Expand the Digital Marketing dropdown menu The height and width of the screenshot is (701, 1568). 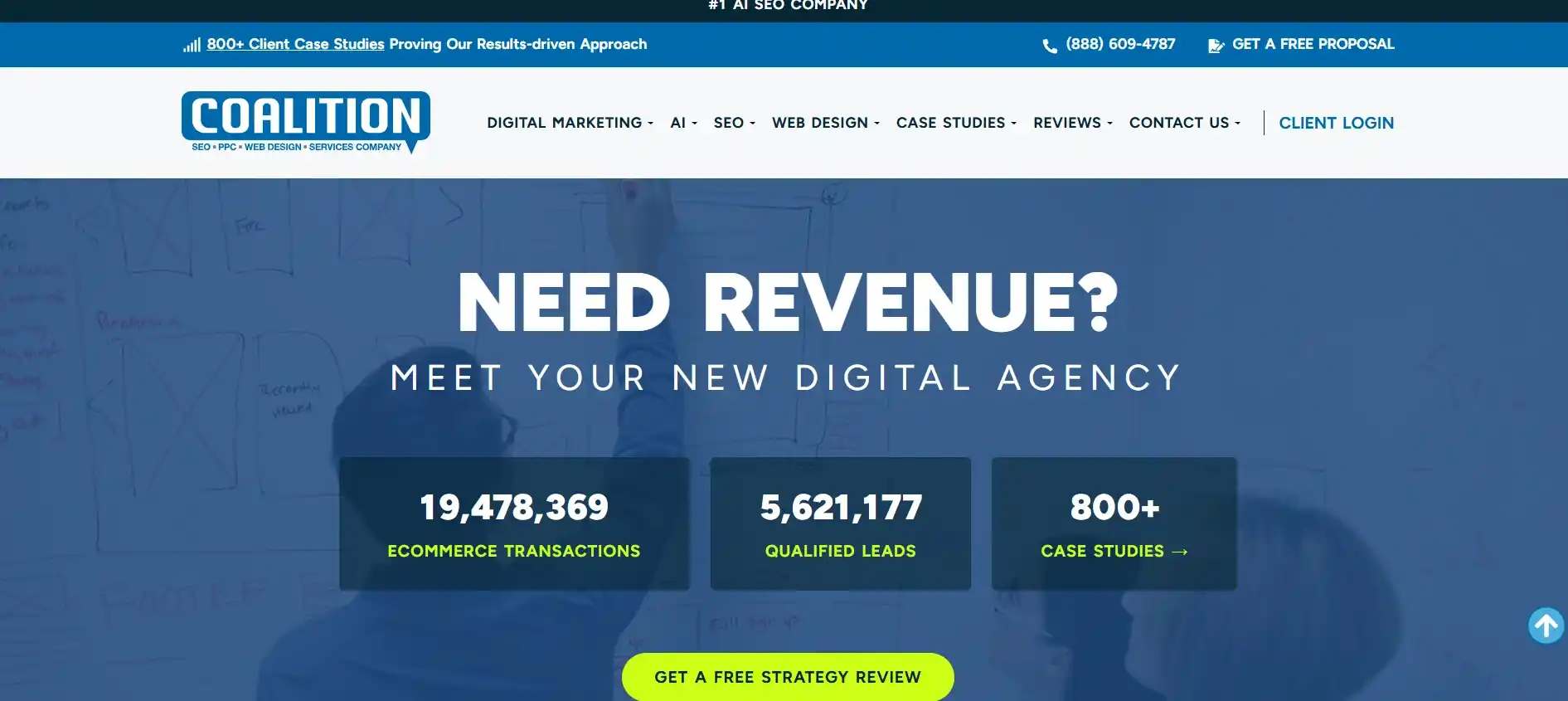pyautogui.click(x=570, y=123)
